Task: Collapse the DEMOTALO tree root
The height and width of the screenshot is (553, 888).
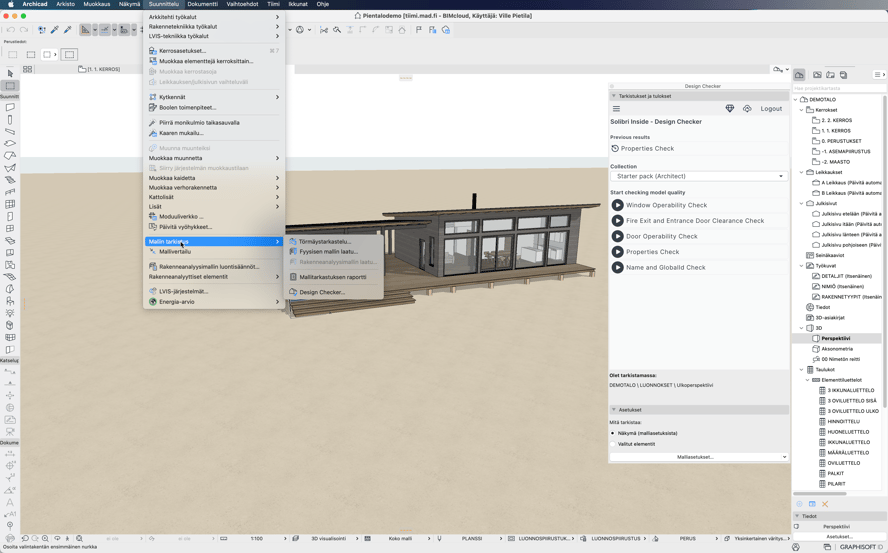Action: [x=796, y=100]
